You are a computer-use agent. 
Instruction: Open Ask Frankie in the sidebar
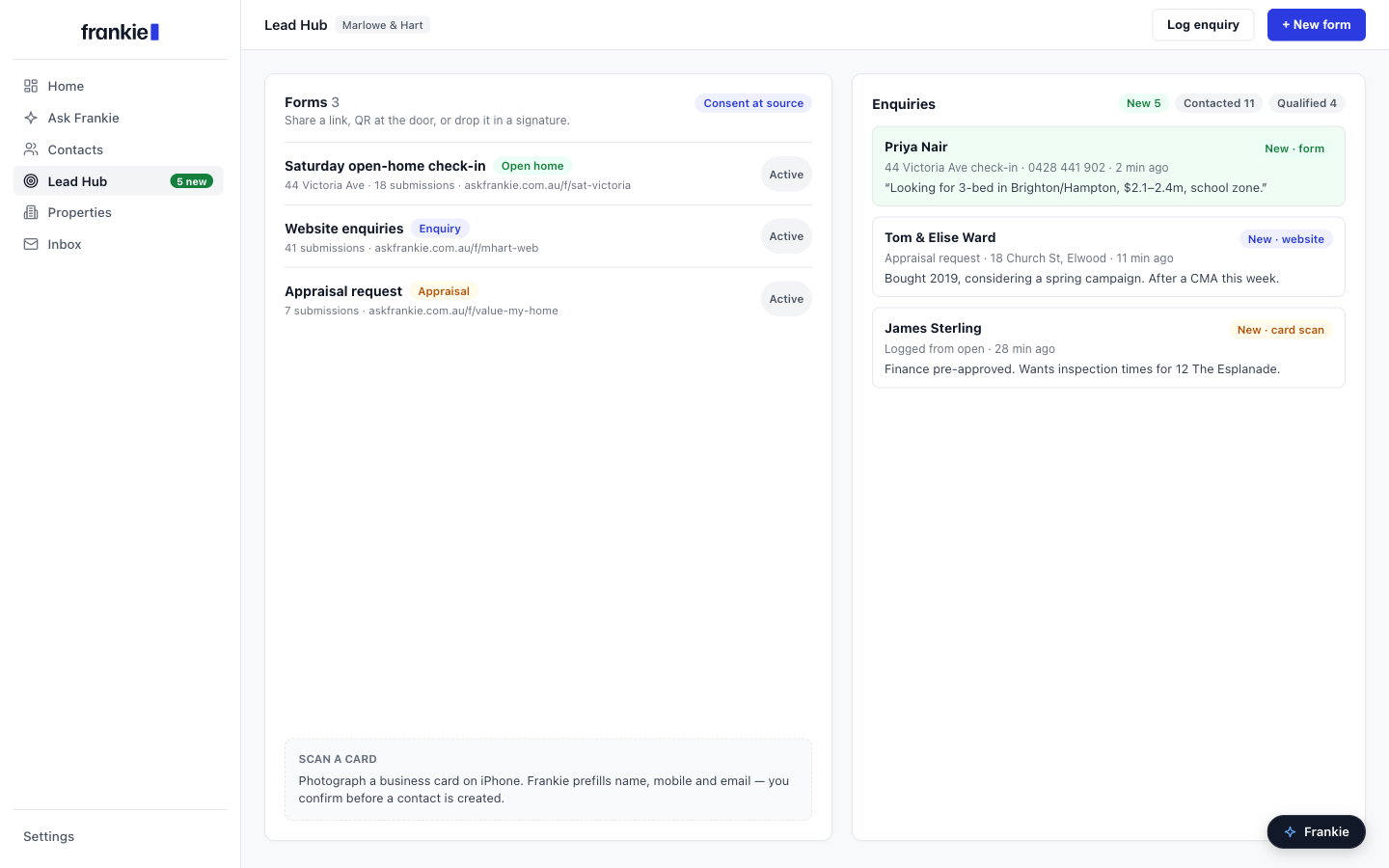(119, 118)
